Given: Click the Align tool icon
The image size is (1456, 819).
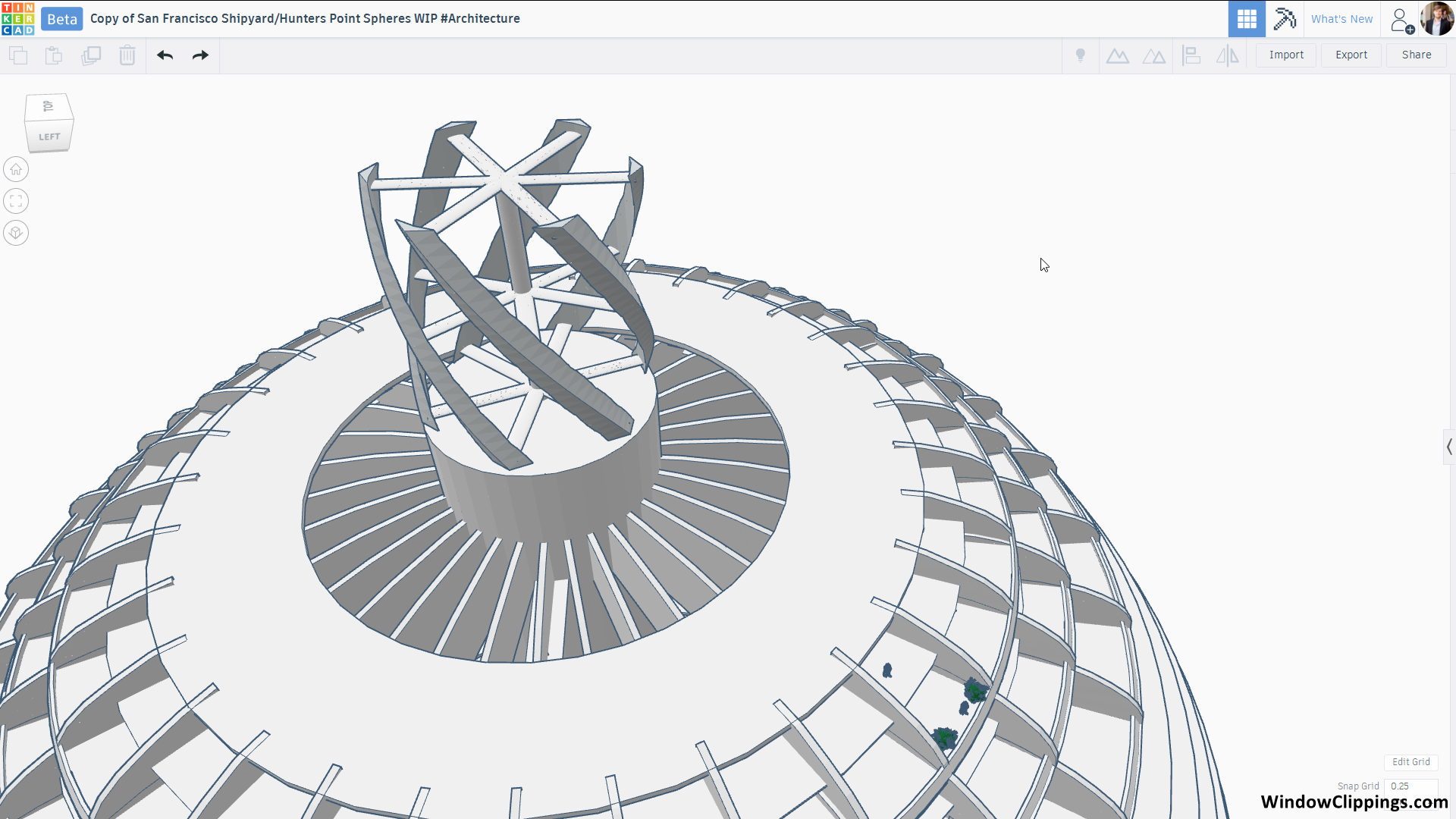Looking at the screenshot, I should pyautogui.click(x=1191, y=55).
